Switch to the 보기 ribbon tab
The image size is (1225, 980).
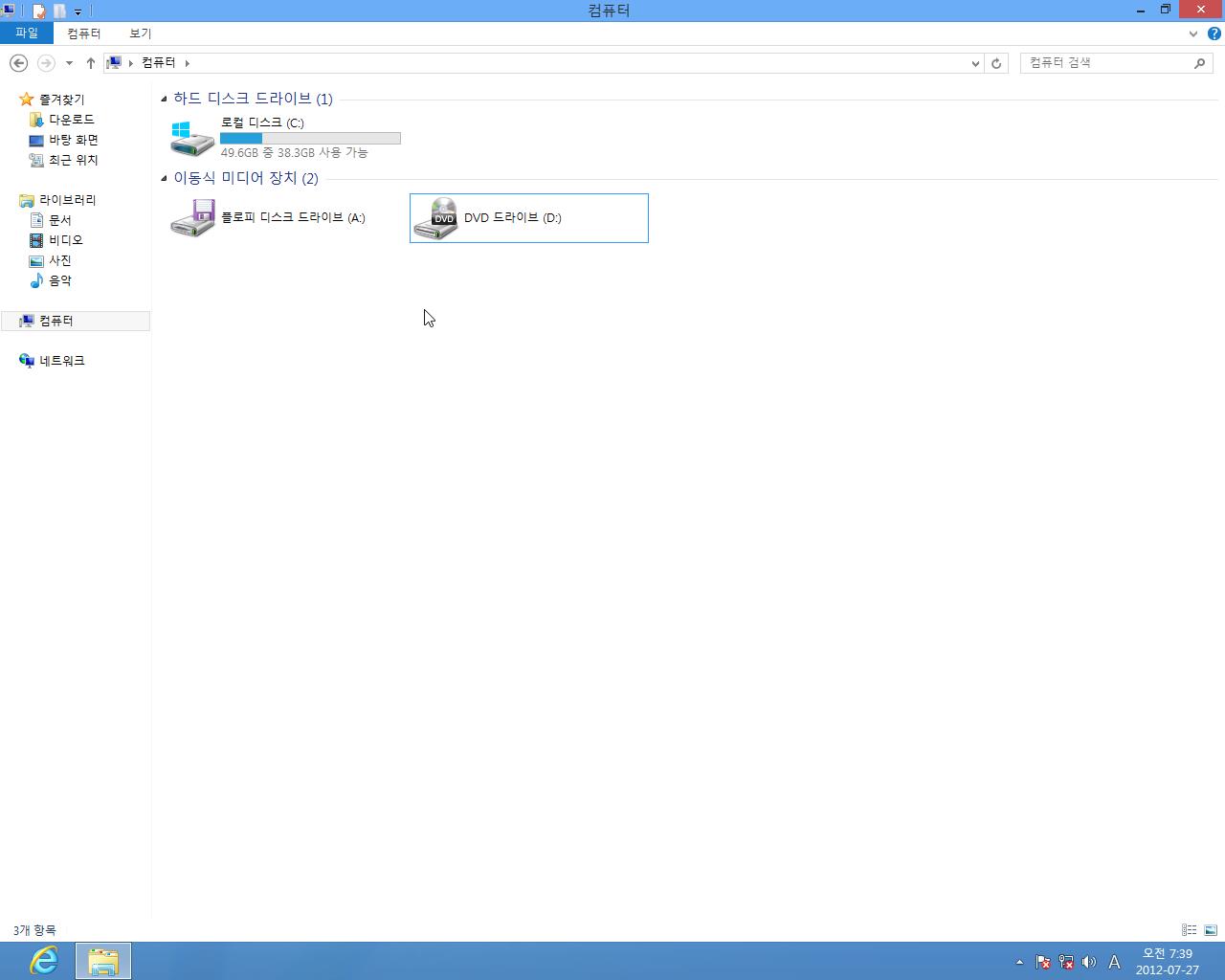tap(141, 33)
